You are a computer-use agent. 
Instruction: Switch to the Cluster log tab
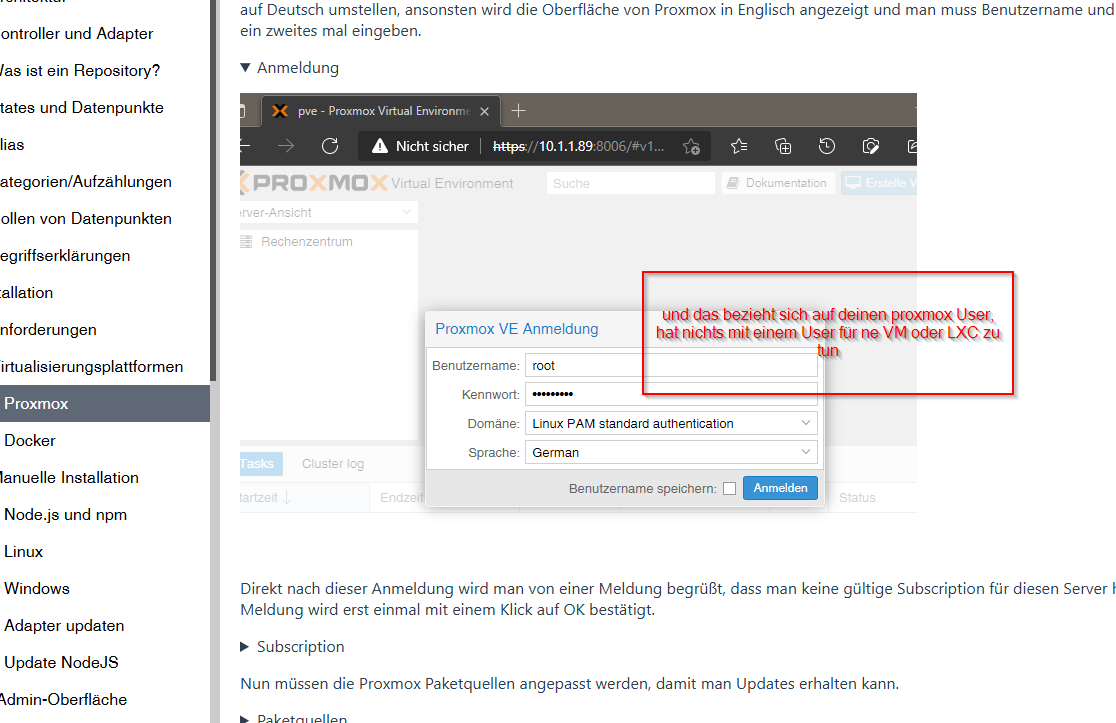(x=332, y=464)
